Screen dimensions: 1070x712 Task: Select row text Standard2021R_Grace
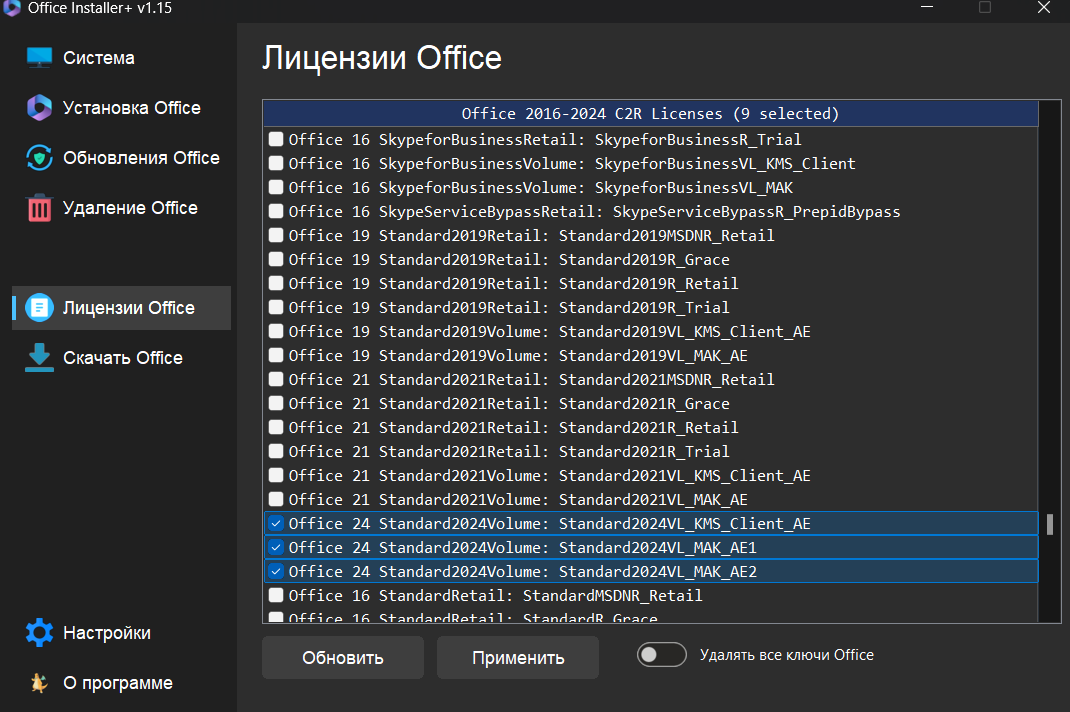click(509, 404)
